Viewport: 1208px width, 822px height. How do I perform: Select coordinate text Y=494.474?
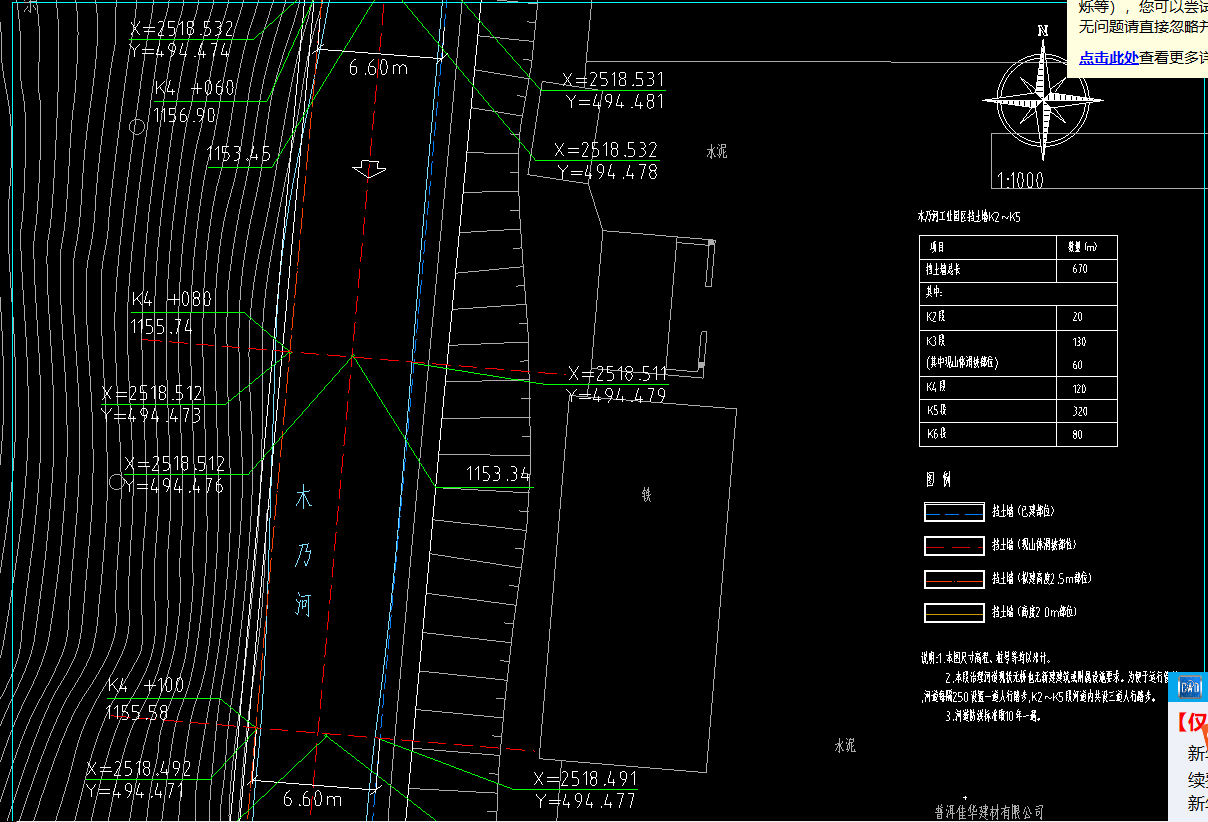pyautogui.click(x=180, y=51)
